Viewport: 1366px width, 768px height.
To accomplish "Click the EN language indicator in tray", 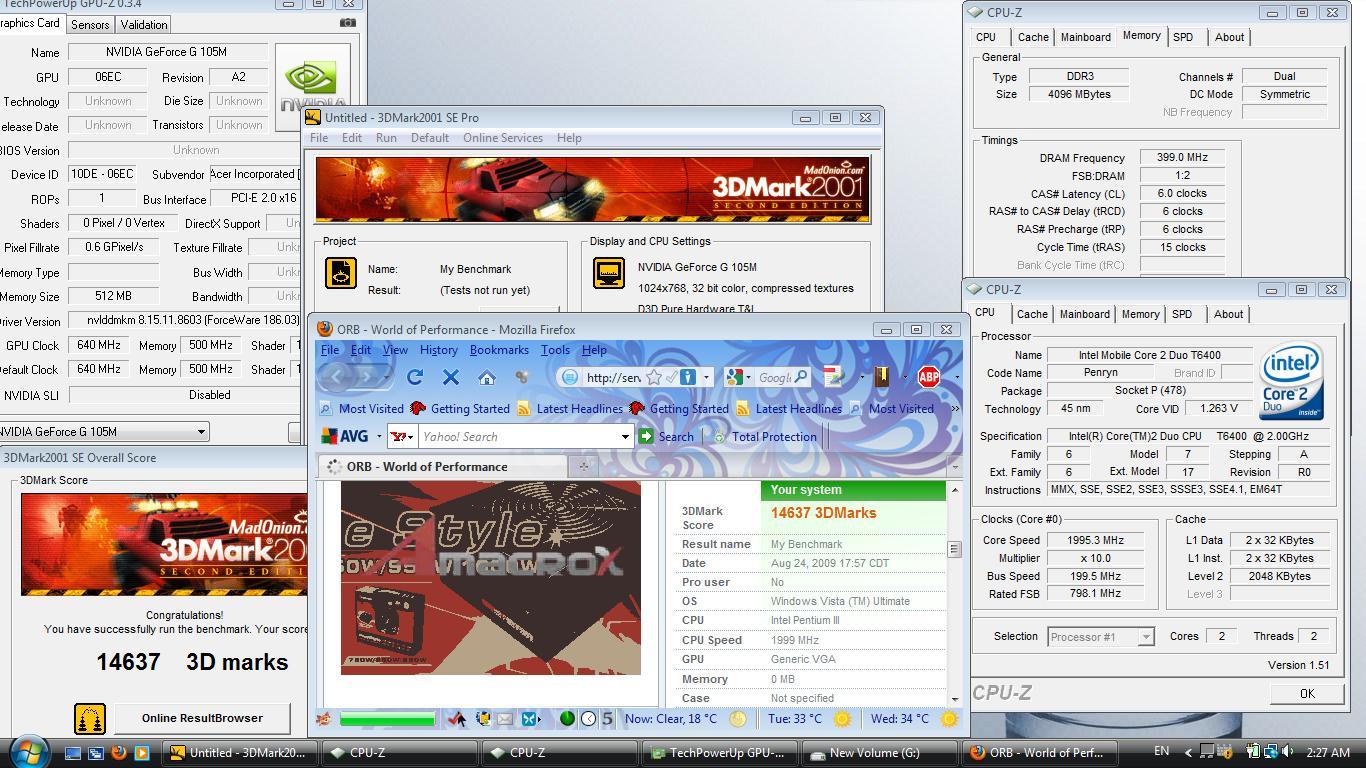I will [x=1161, y=751].
